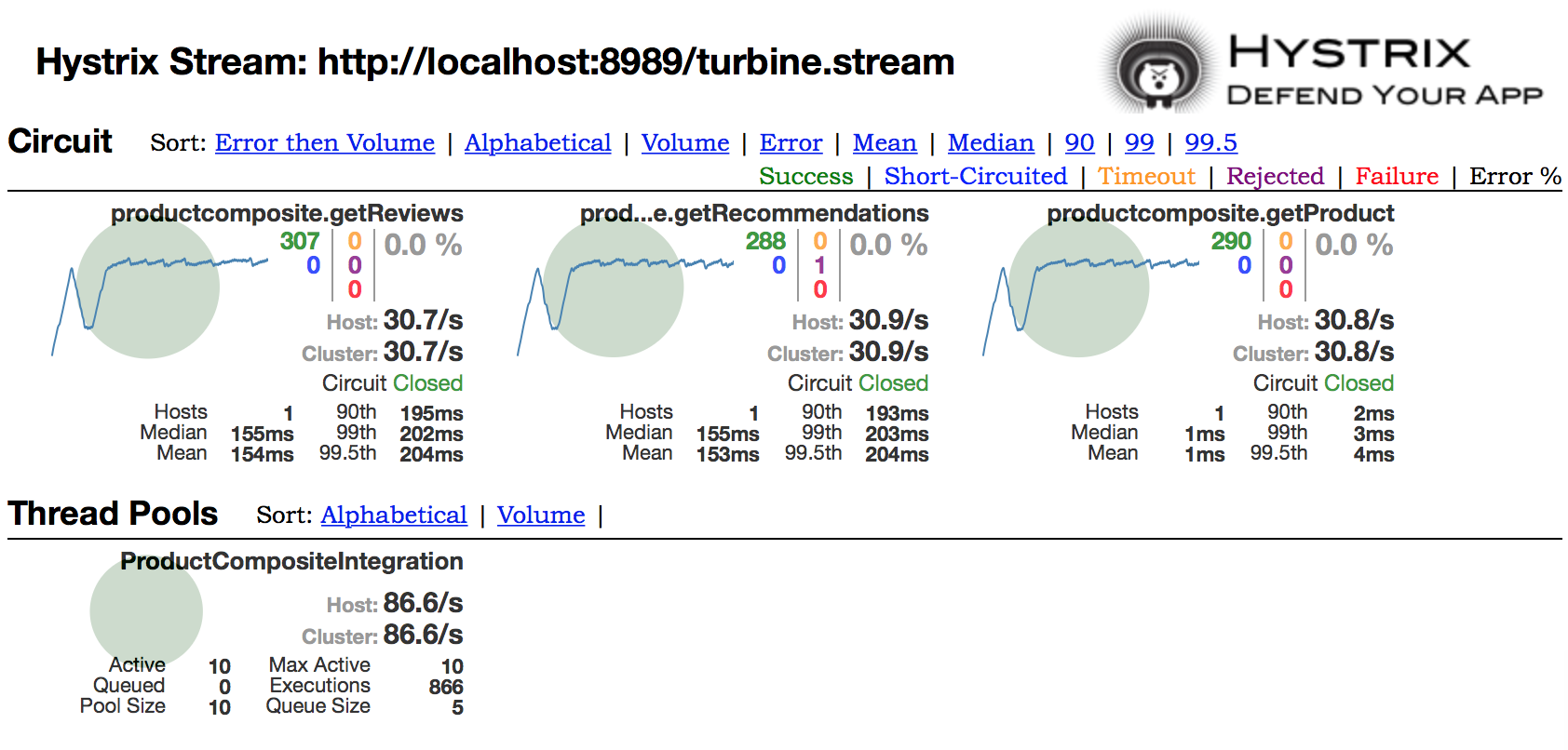The width and height of the screenshot is (1568, 750).
Task: Click getProduct traffic circle graph
Action: [1079, 287]
